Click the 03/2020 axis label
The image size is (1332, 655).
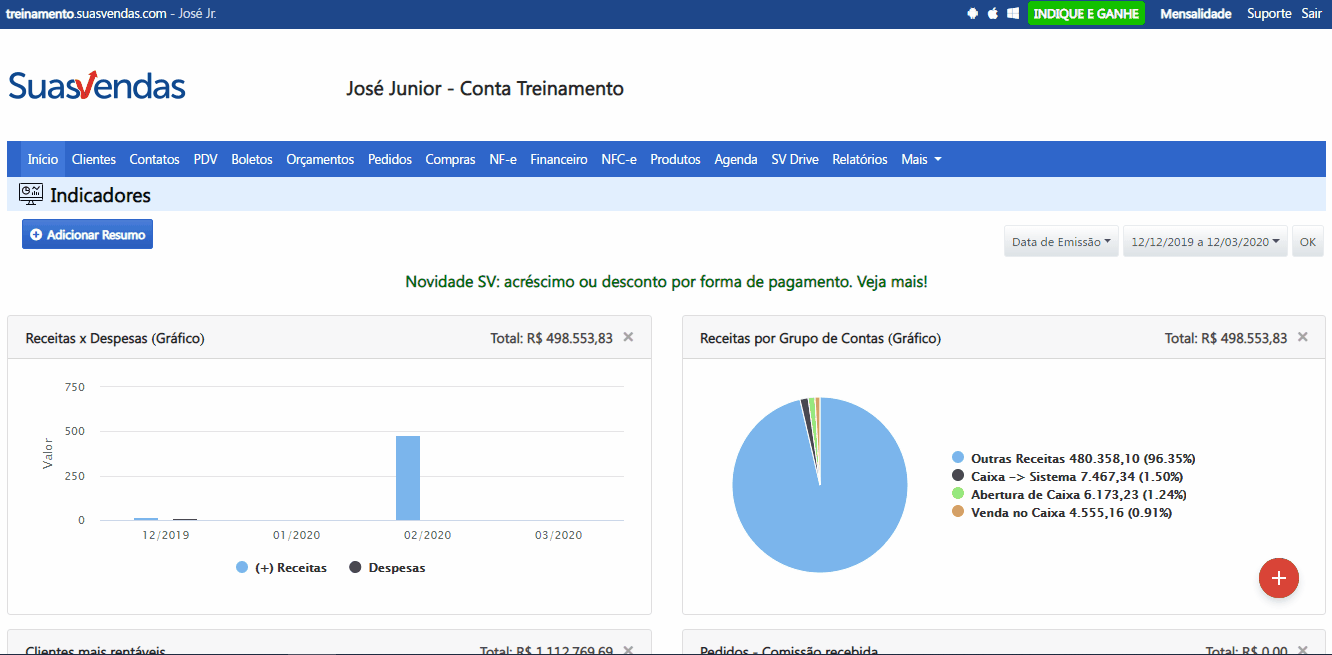tap(559, 535)
